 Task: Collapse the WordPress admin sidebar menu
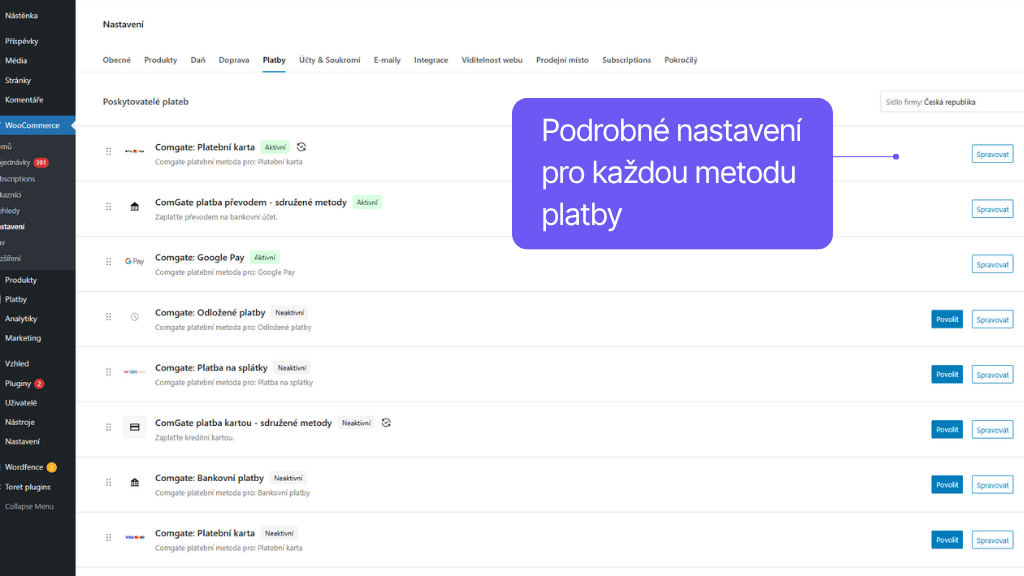point(29,506)
